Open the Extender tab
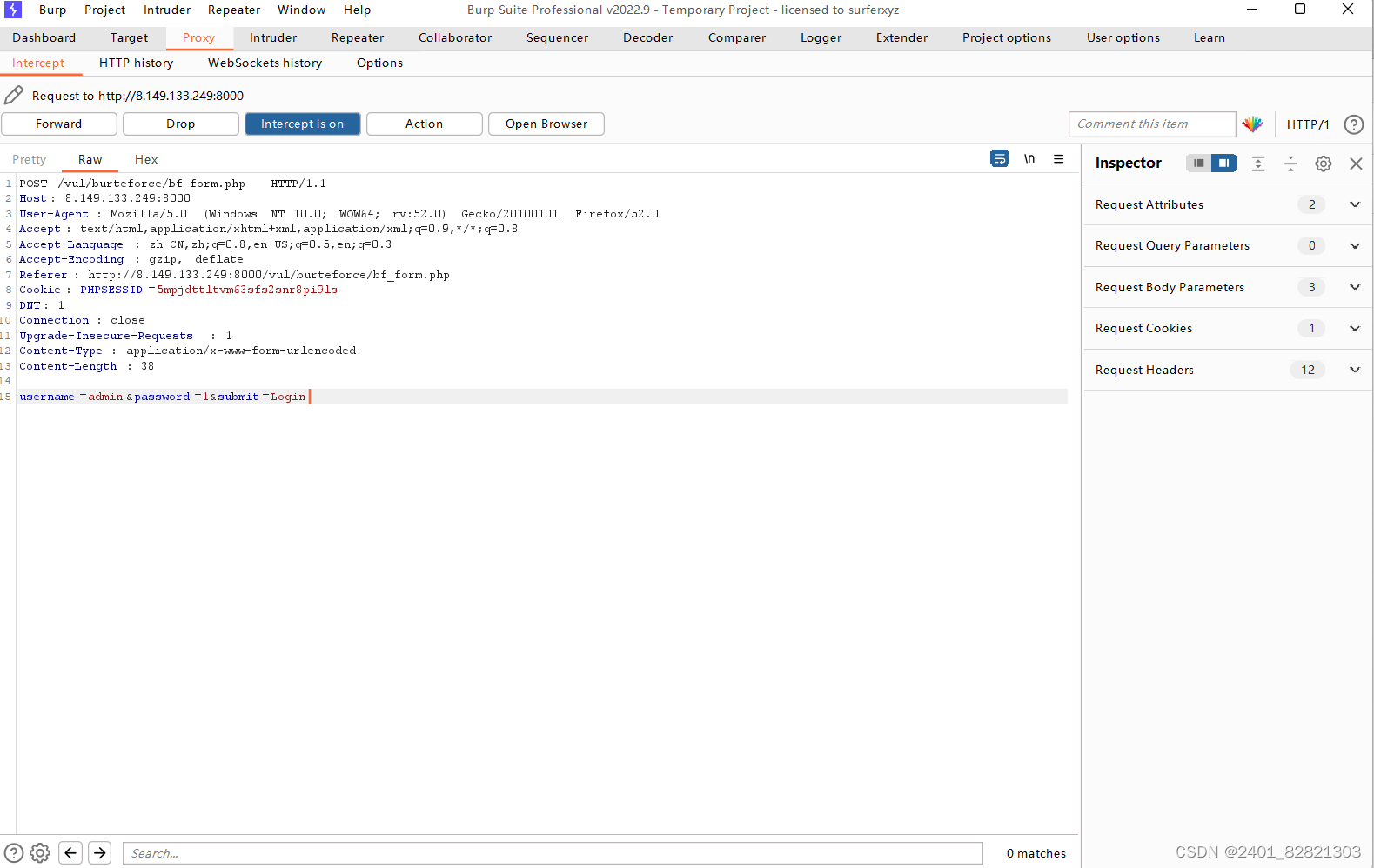 pyautogui.click(x=902, y=37)
